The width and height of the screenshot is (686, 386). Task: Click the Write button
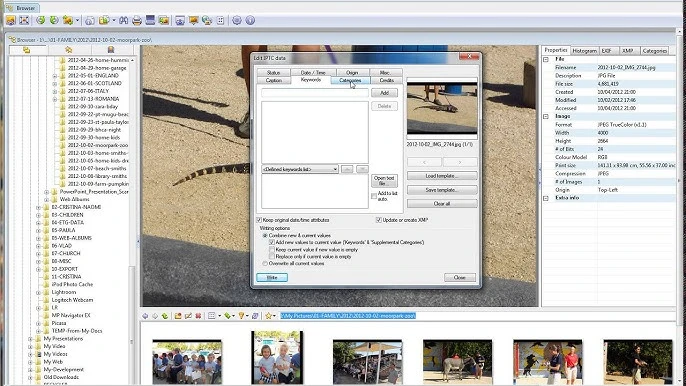click(x=272, y=277)
